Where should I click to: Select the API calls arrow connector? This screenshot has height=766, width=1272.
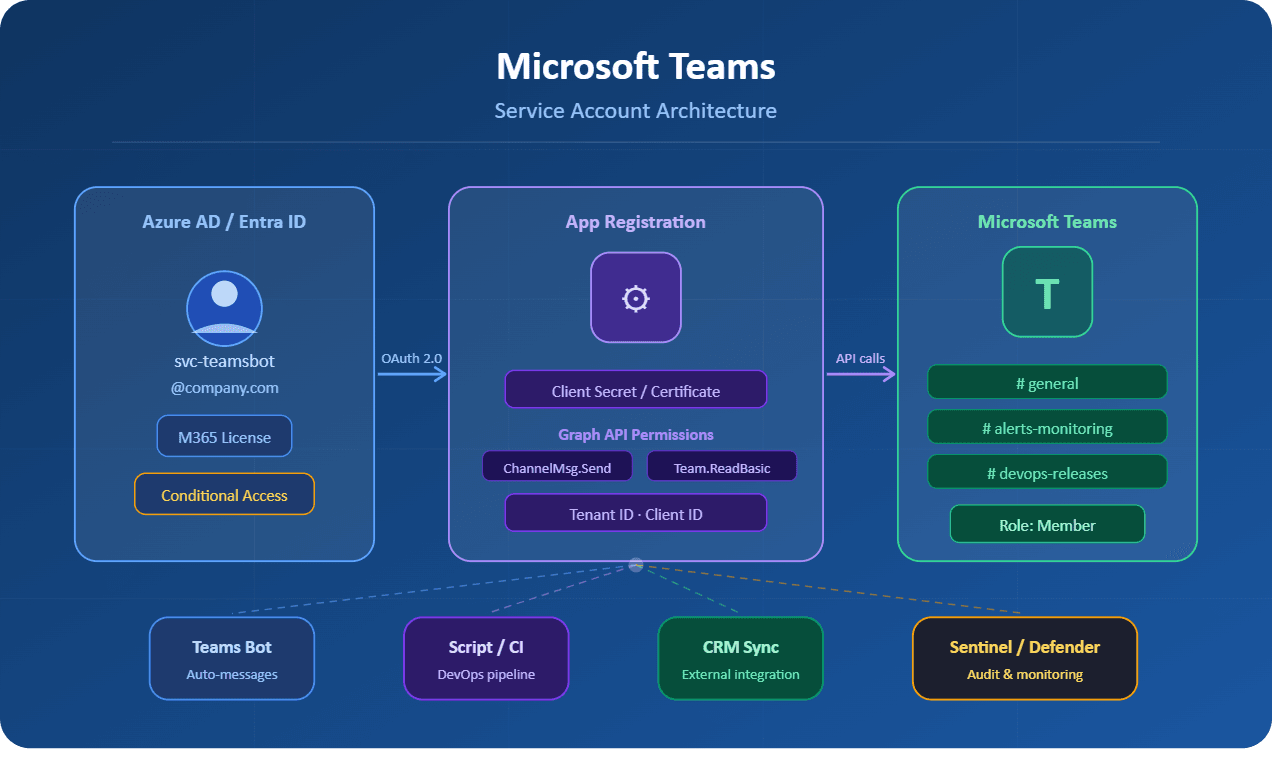(860, 372)
